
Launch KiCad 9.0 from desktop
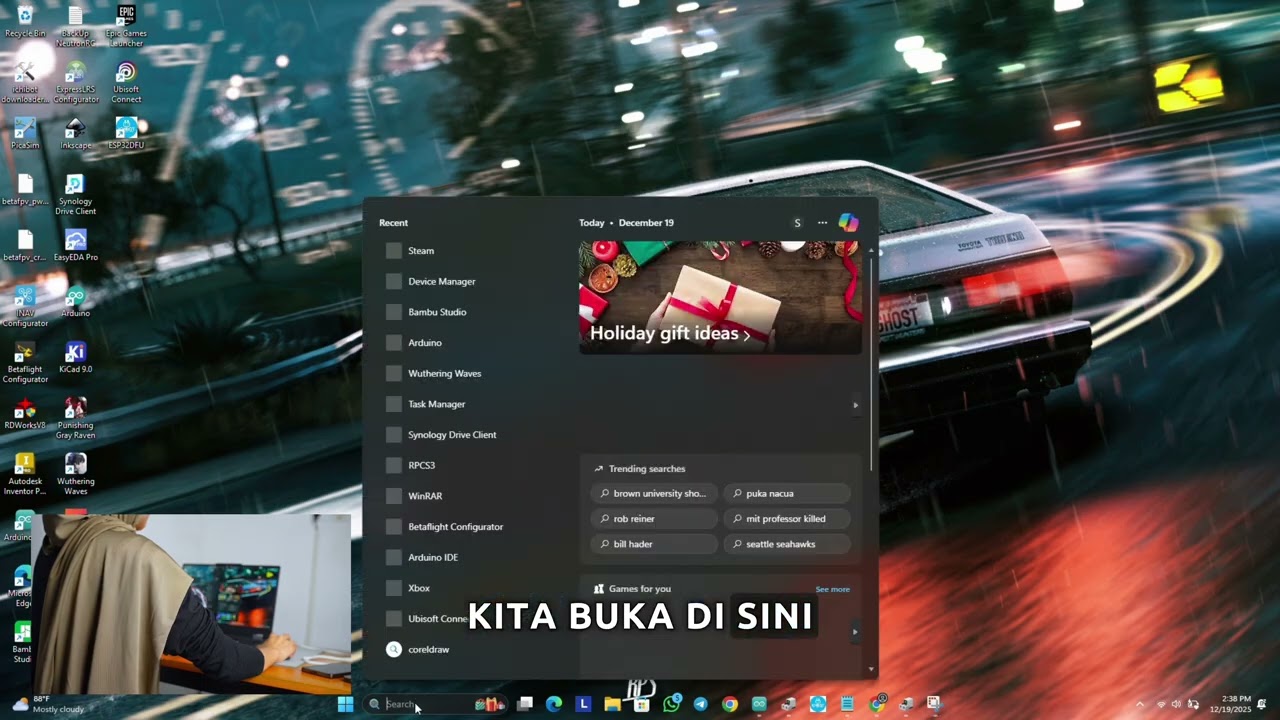pos(76,358)
